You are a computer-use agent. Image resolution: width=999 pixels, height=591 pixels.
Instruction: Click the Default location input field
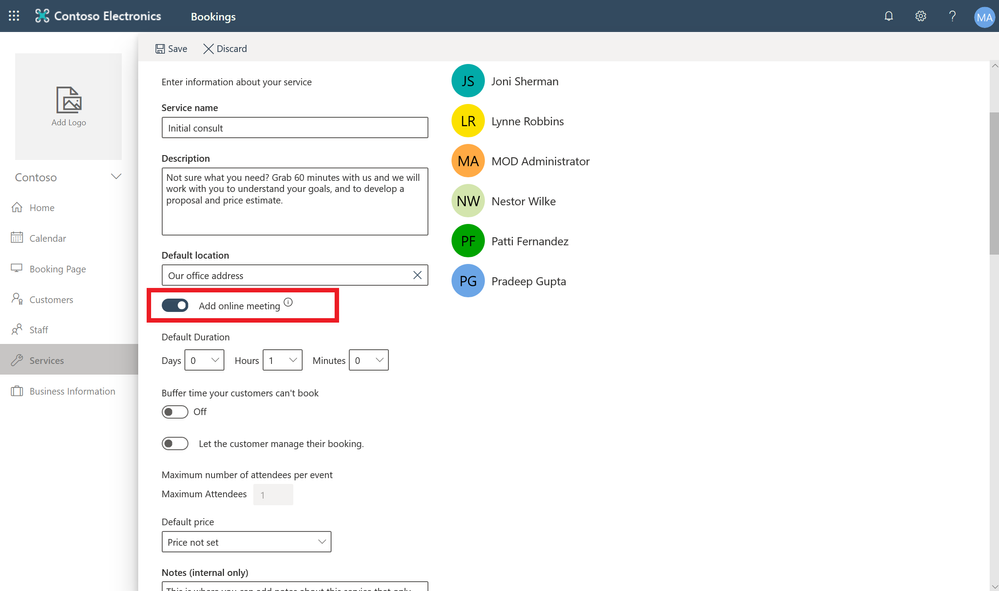[295, 275]
